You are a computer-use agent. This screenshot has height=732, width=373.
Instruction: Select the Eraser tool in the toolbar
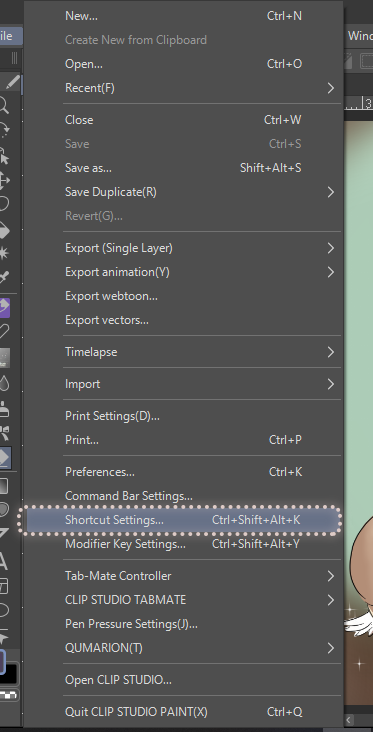point(5,458)
